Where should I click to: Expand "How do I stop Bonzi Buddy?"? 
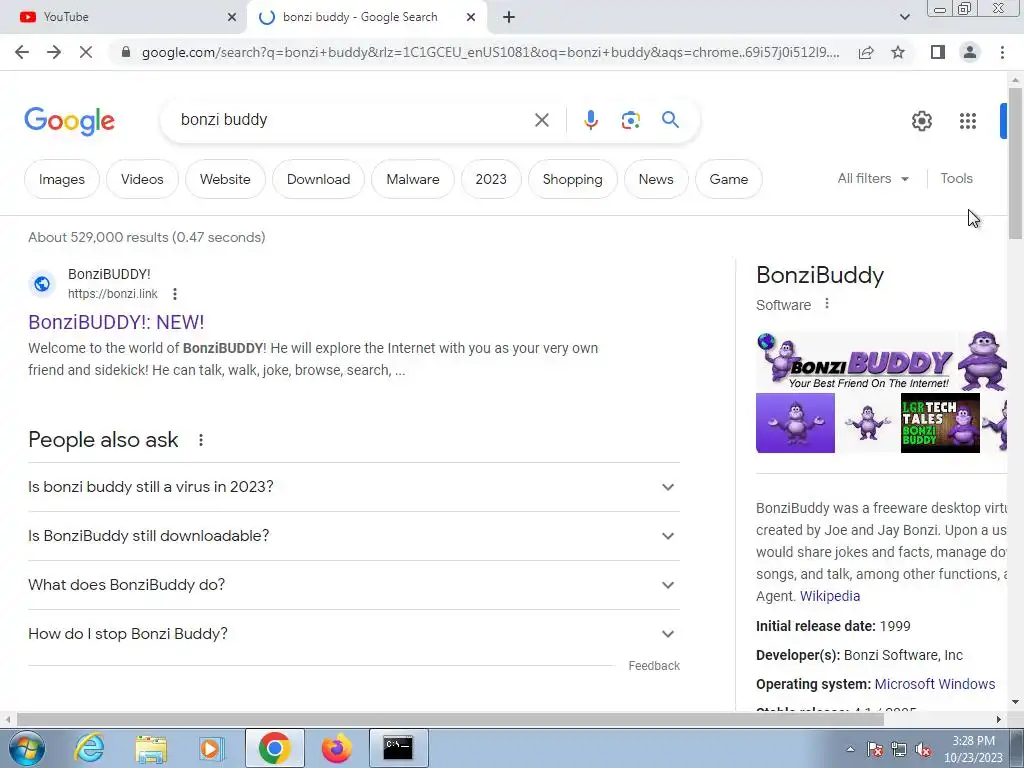coord(354,634)
